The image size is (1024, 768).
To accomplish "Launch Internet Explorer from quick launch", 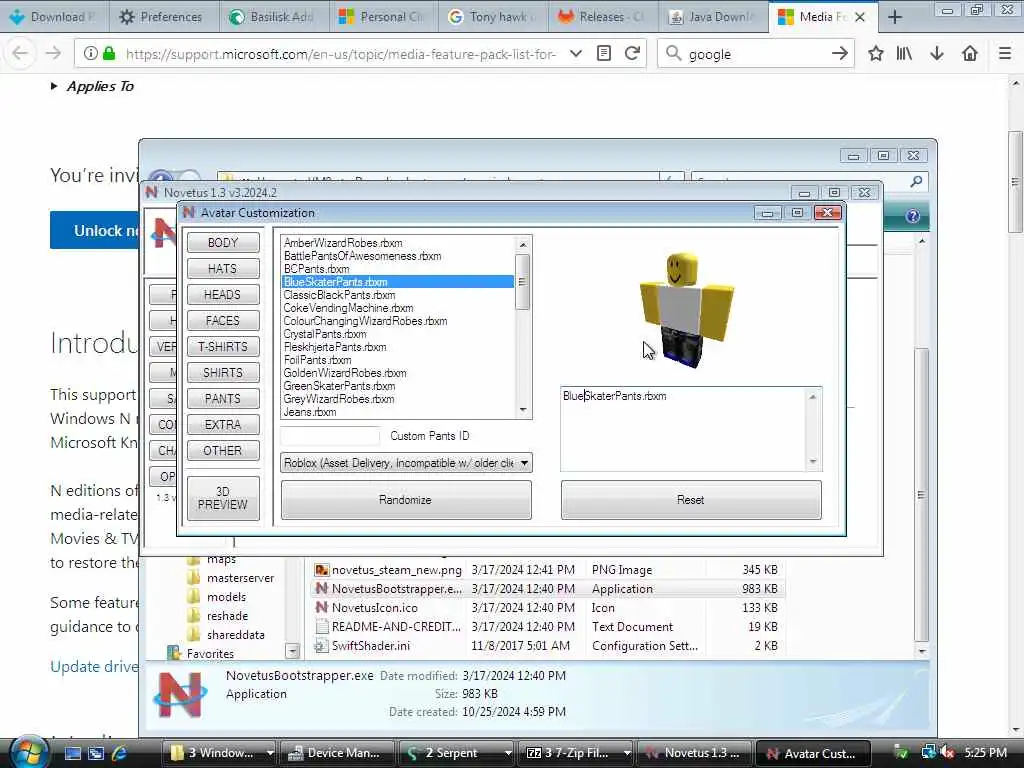I will point(120,753).
